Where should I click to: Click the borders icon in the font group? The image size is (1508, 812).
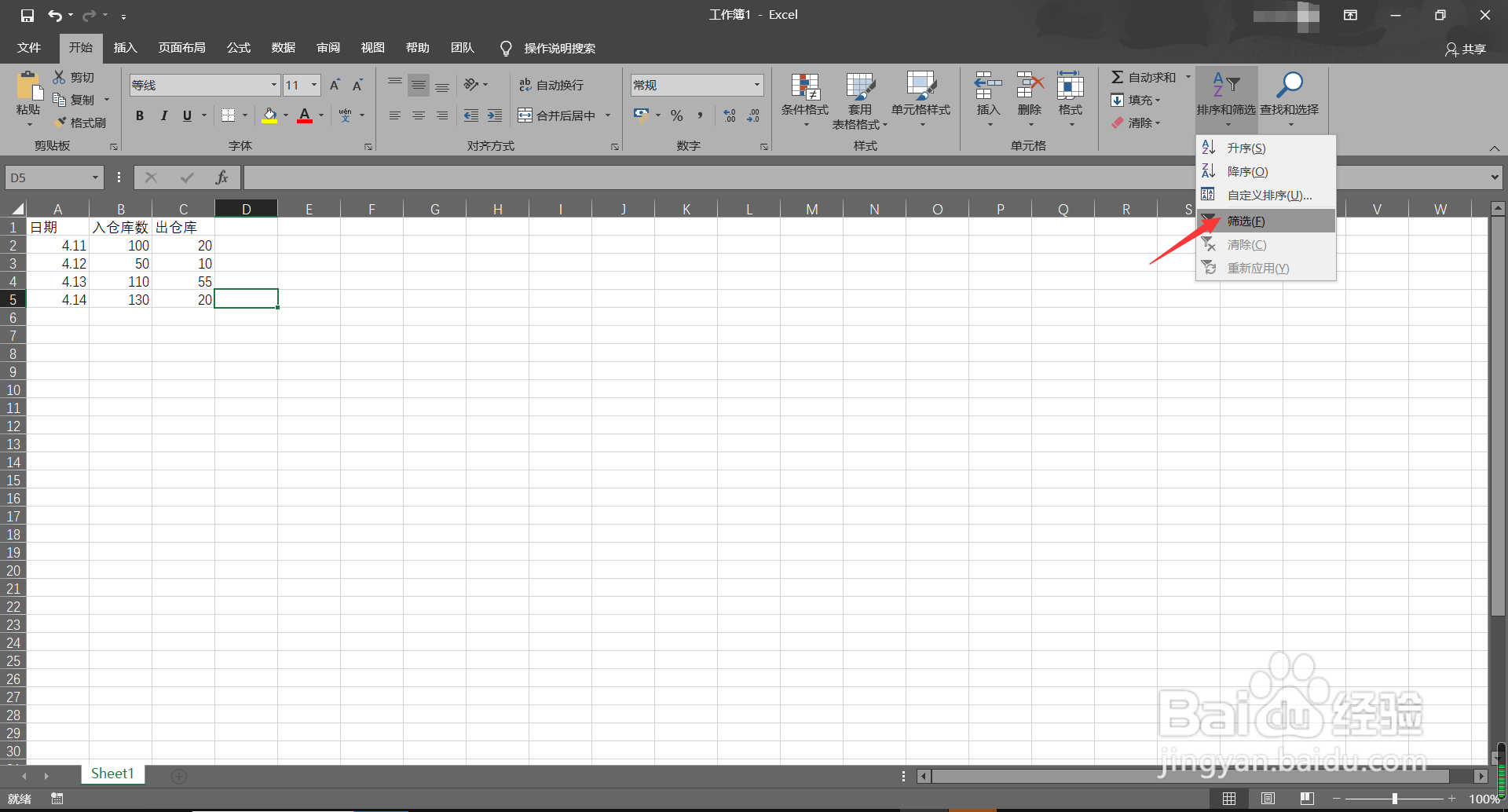(228, 115)
